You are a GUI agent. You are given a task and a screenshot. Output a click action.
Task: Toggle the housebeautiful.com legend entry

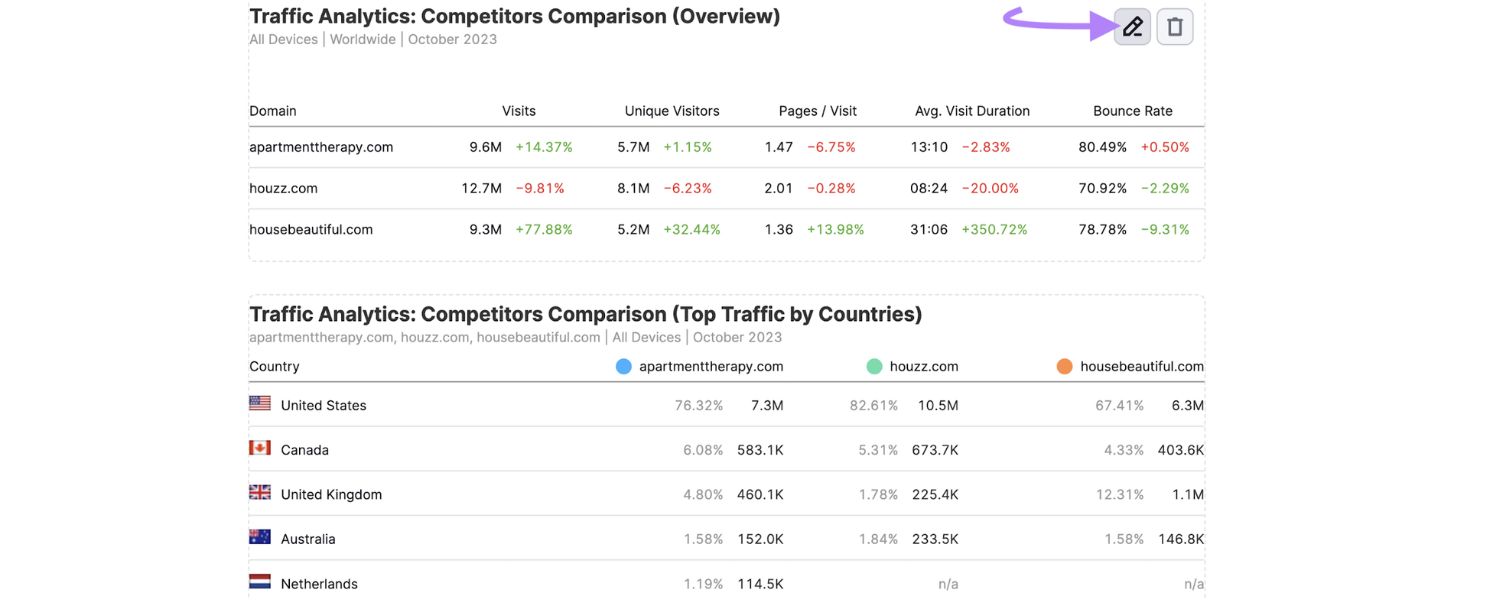(x=1142, y=365)
